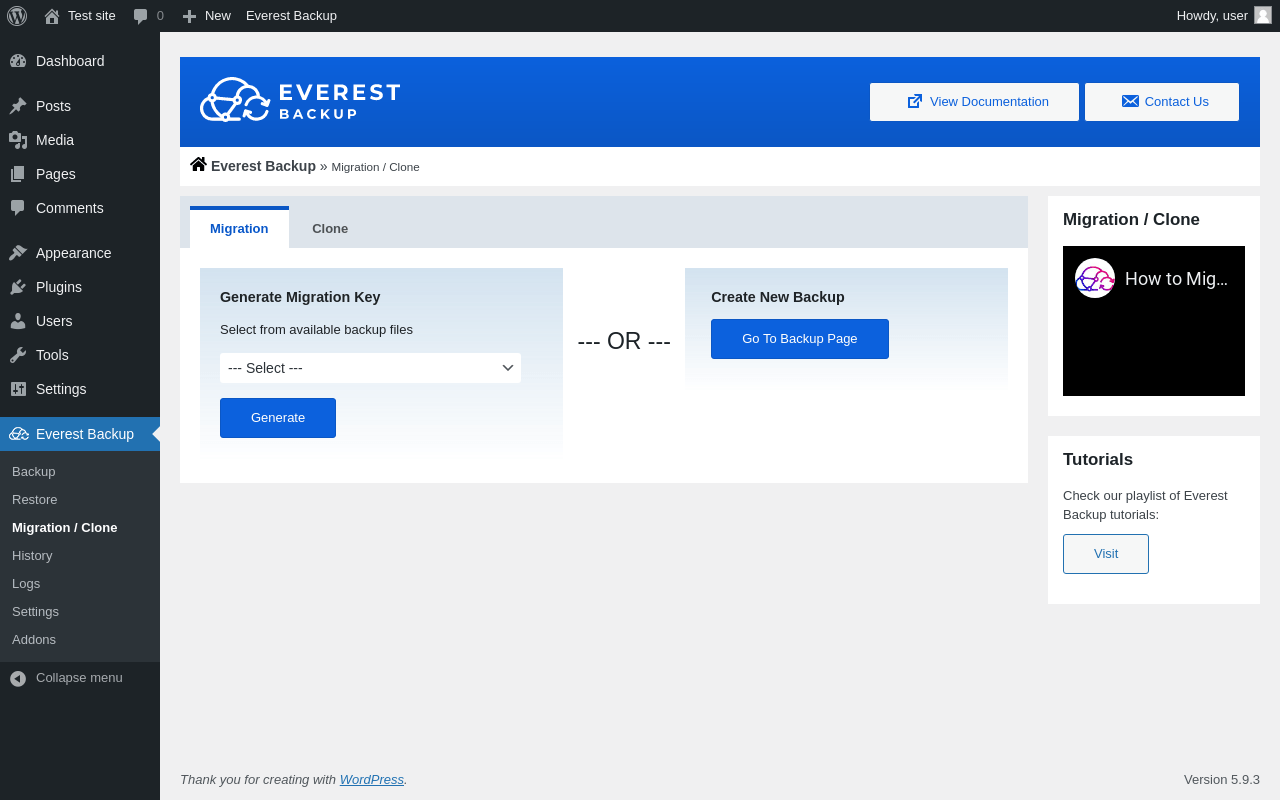Click the Version 5.9.3 footer text
Screen dimensions: 1280x800
click(1222, 779)
